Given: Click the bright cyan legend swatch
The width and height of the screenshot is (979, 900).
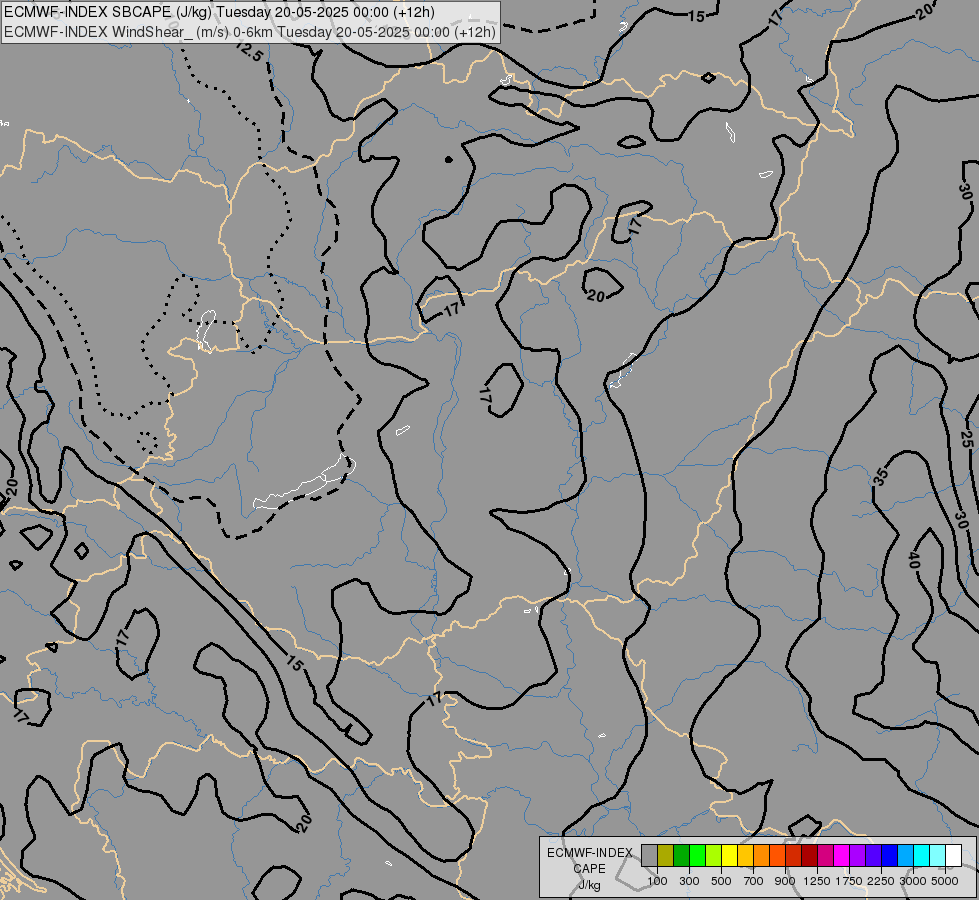Looking at the screenshot, I should pos(921,855).
